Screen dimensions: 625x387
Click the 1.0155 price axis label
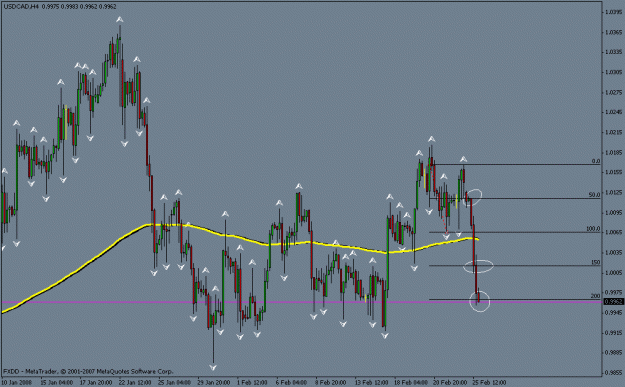coord(613,172)
